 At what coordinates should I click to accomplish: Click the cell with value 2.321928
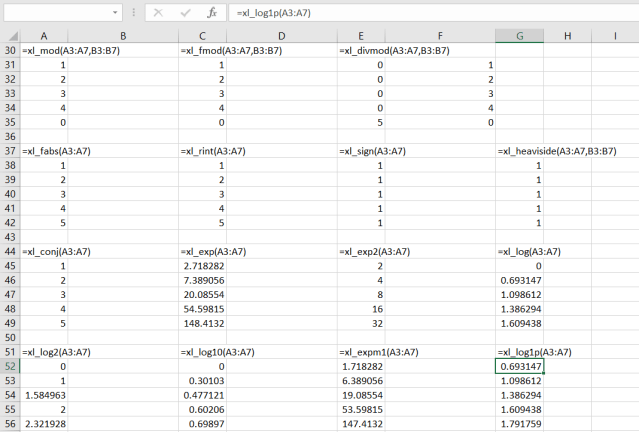(43, 424)
